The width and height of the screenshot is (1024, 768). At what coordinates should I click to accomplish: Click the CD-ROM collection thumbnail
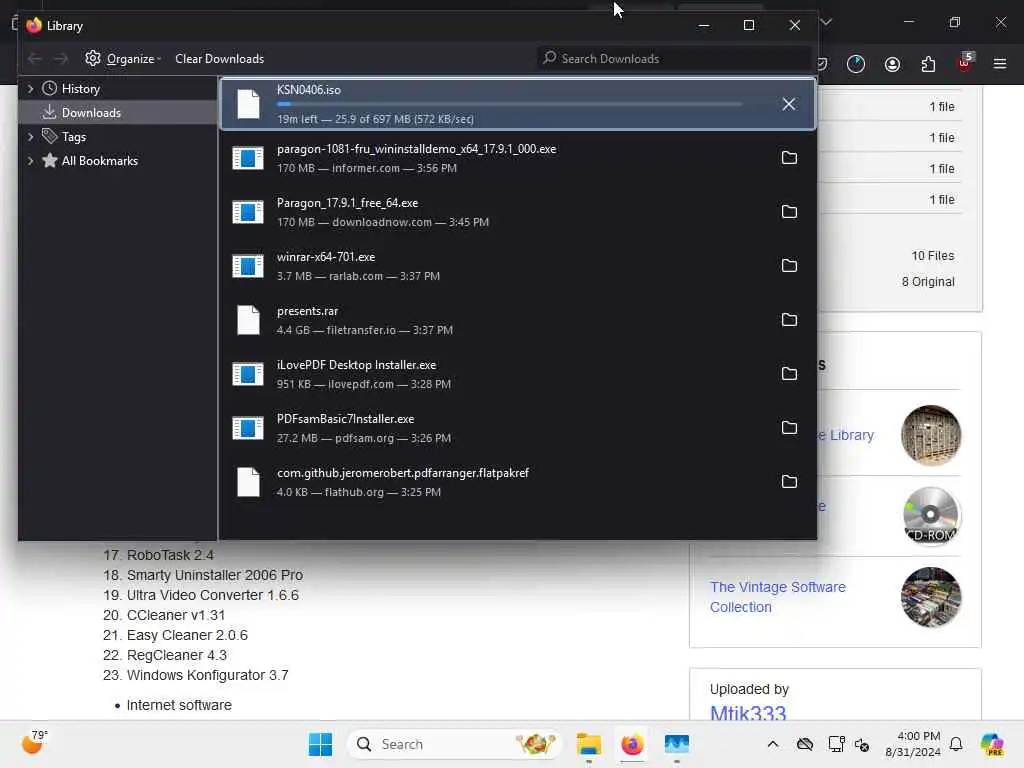point(931,516)
